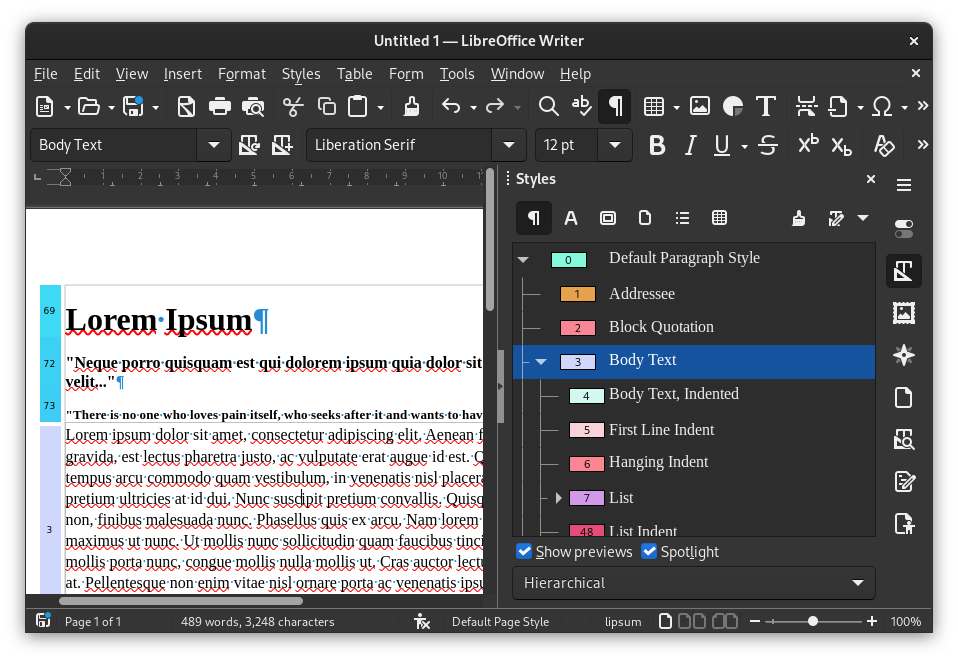Select the Clone Formatting paintbrush tool

tap(410, 105)
